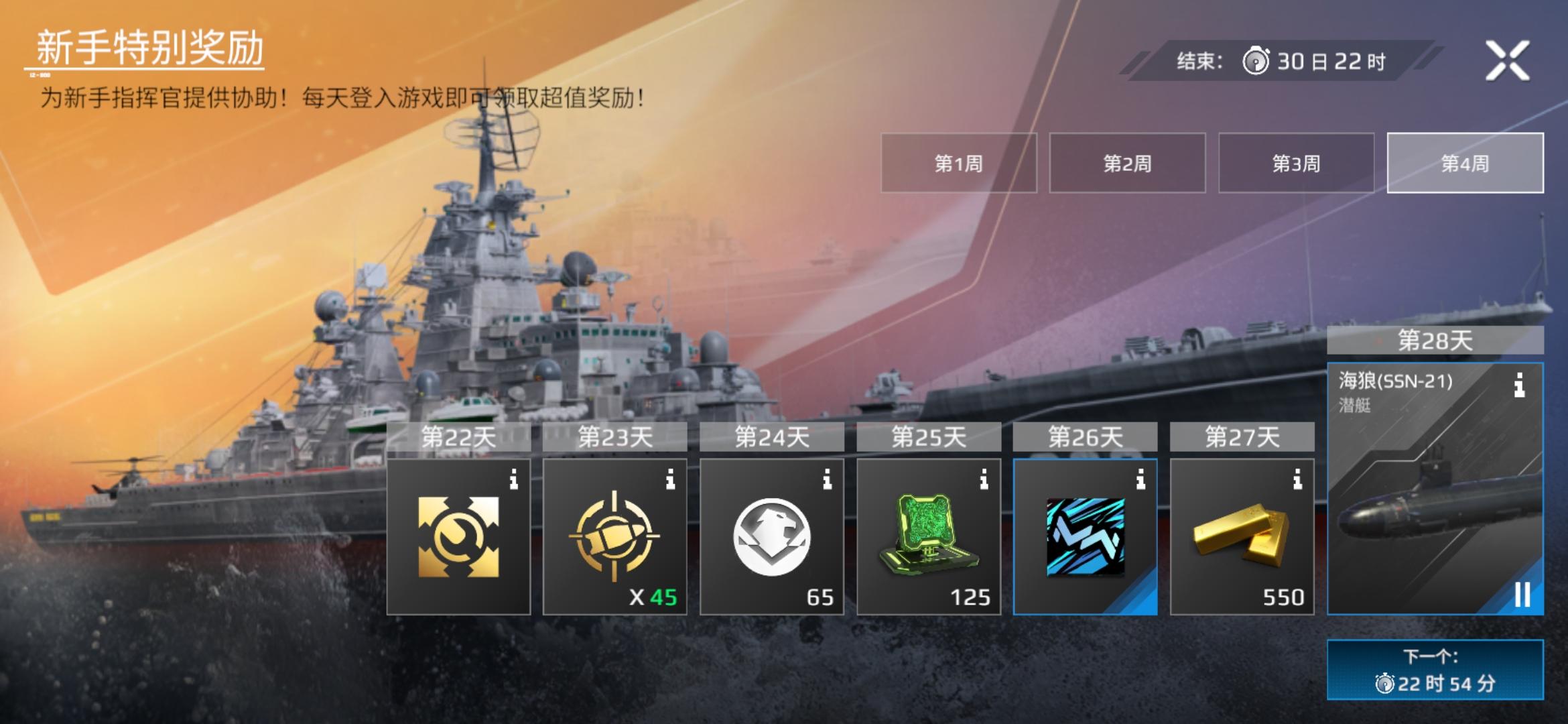
Task: Select the Day 25 green circuit chip reward
Action: (929, 536)
